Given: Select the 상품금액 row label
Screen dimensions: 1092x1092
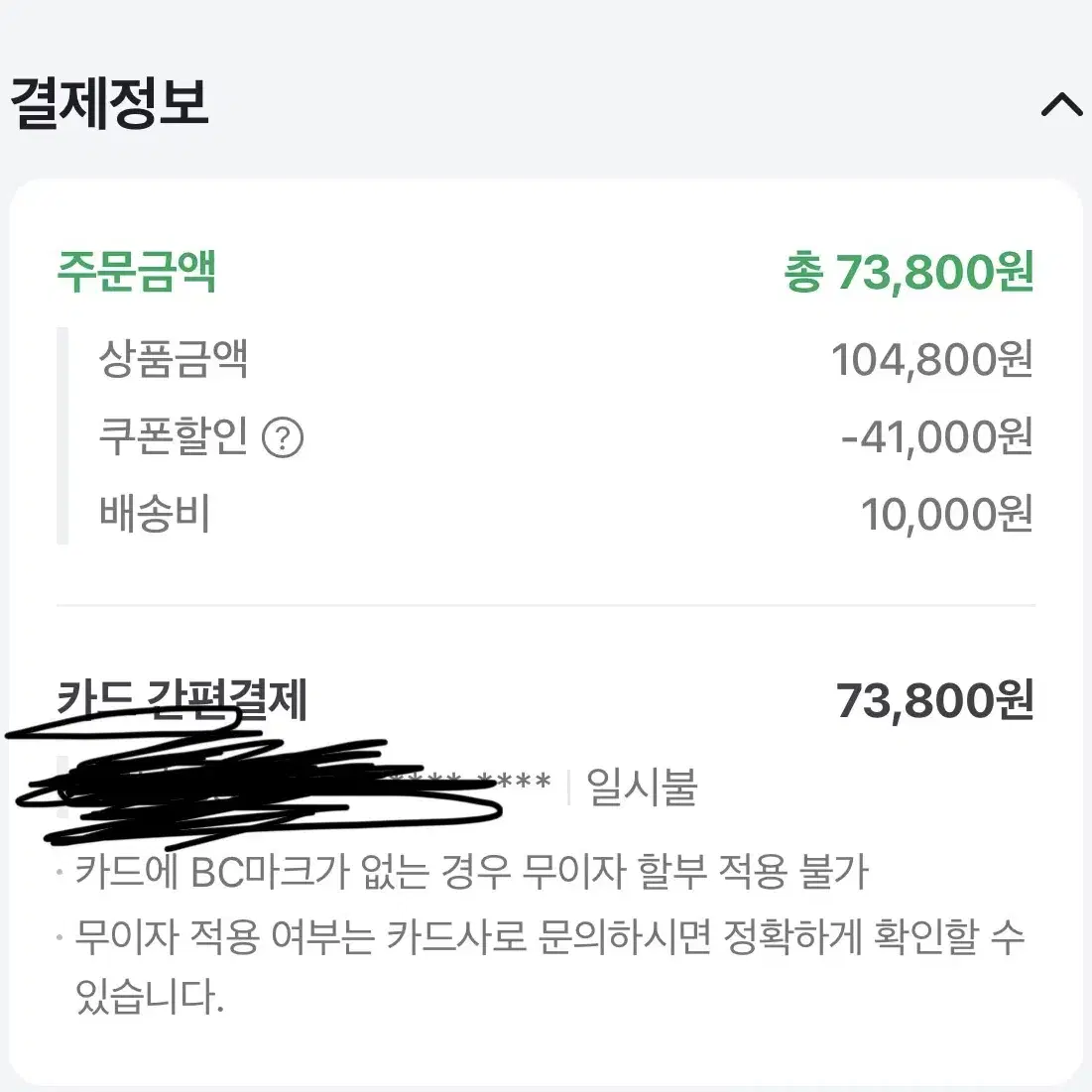Looking at the screenshot, I should click(x=174, y=359).
